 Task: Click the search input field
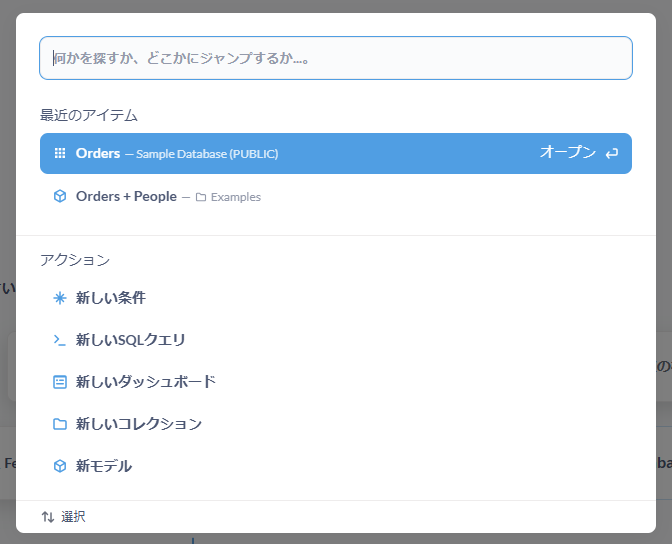336,58
